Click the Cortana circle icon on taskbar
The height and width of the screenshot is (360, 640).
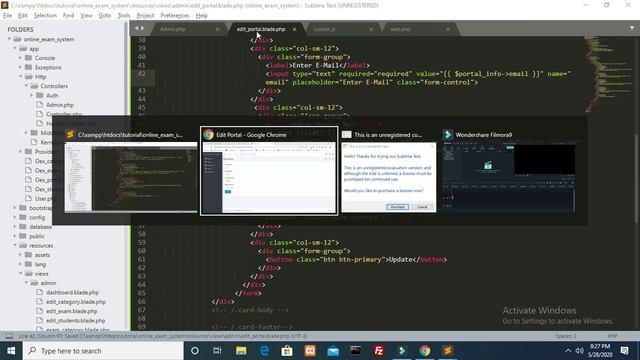(195, 351)
